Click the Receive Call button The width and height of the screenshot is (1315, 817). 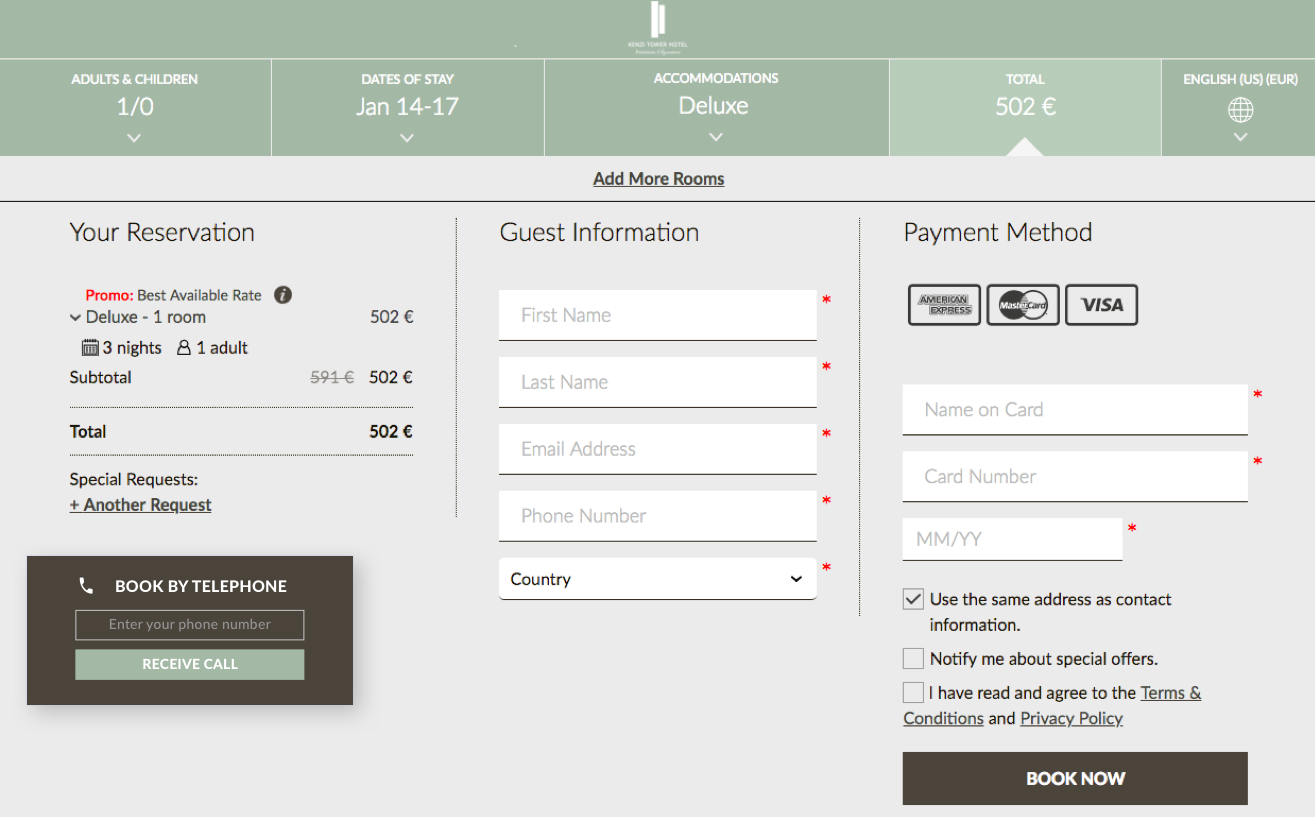(190, 664)
